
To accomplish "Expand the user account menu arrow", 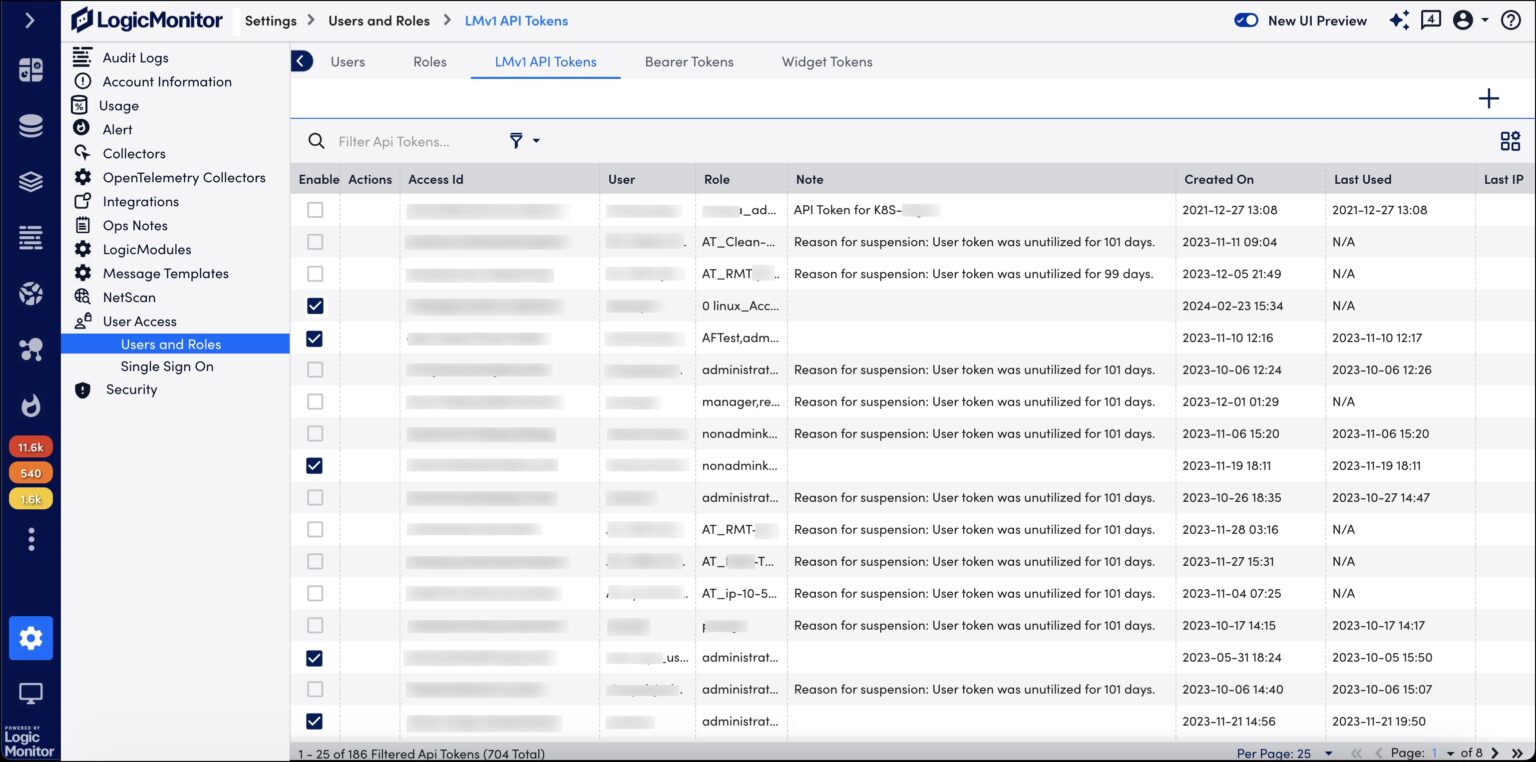I will [1485, 20].
